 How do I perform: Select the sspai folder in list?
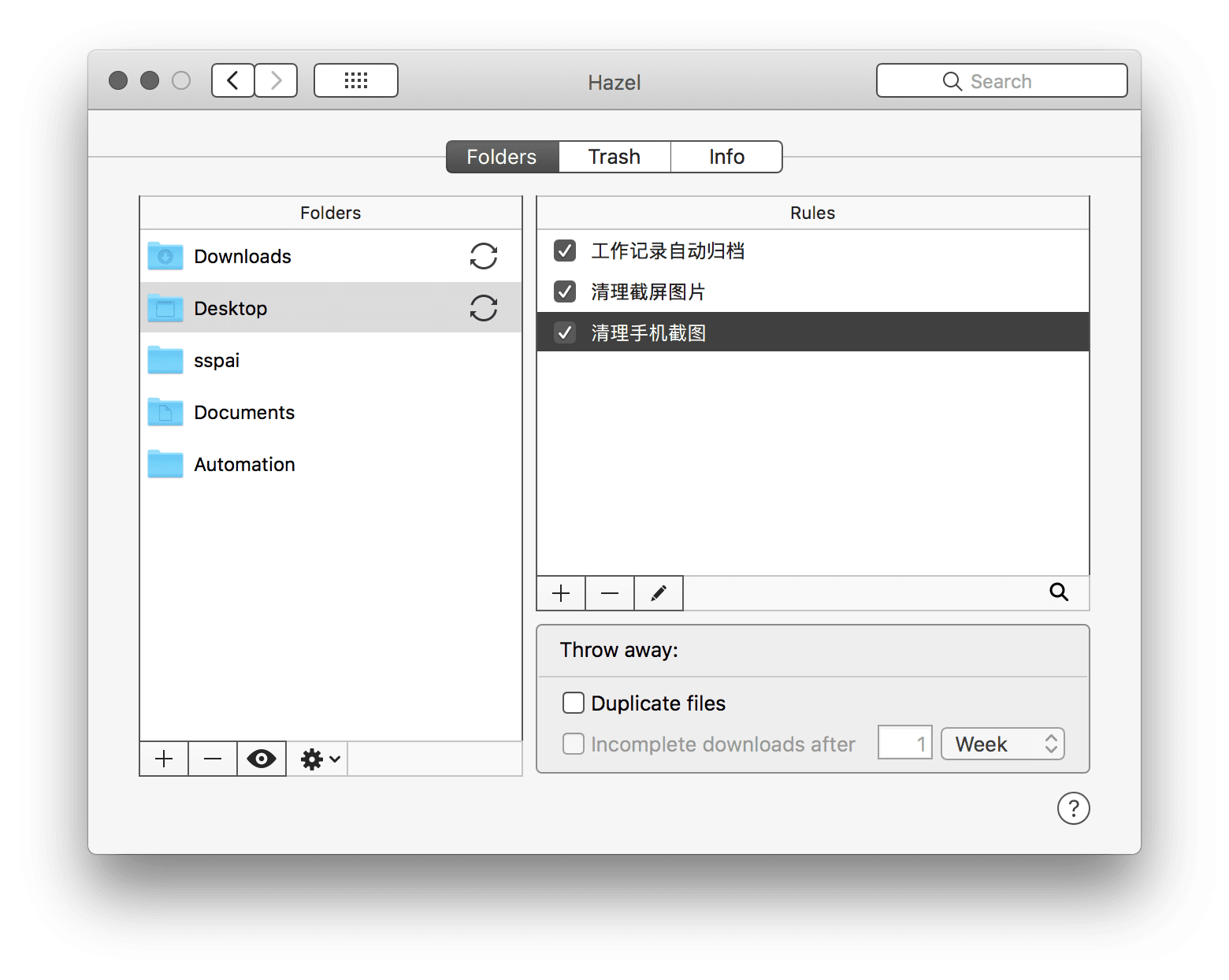217,361
